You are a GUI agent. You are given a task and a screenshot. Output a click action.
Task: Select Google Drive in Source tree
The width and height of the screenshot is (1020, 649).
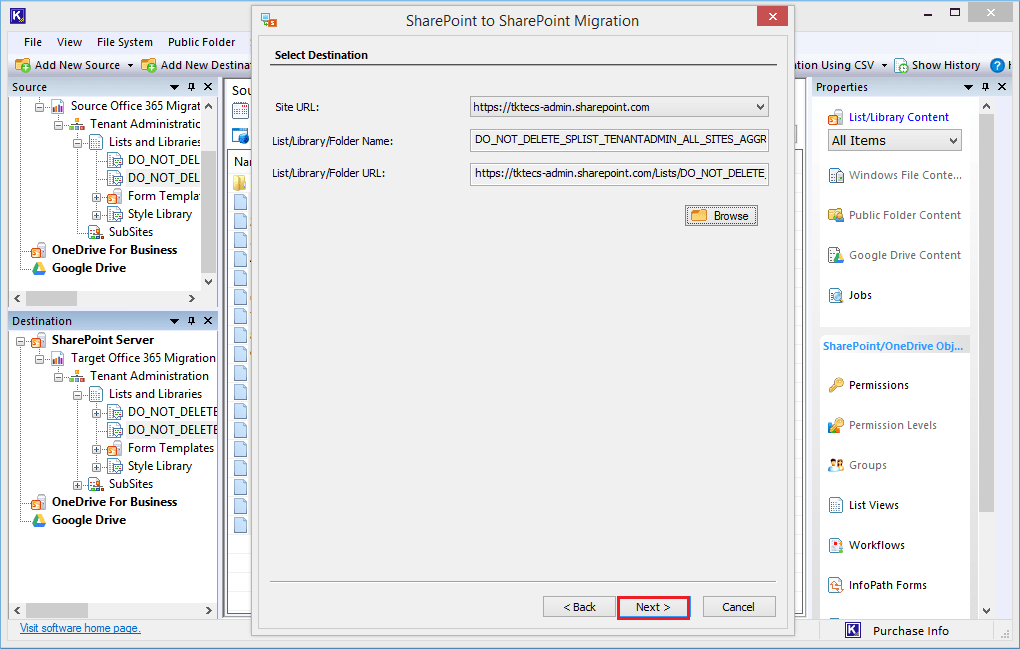coord(89,268)
